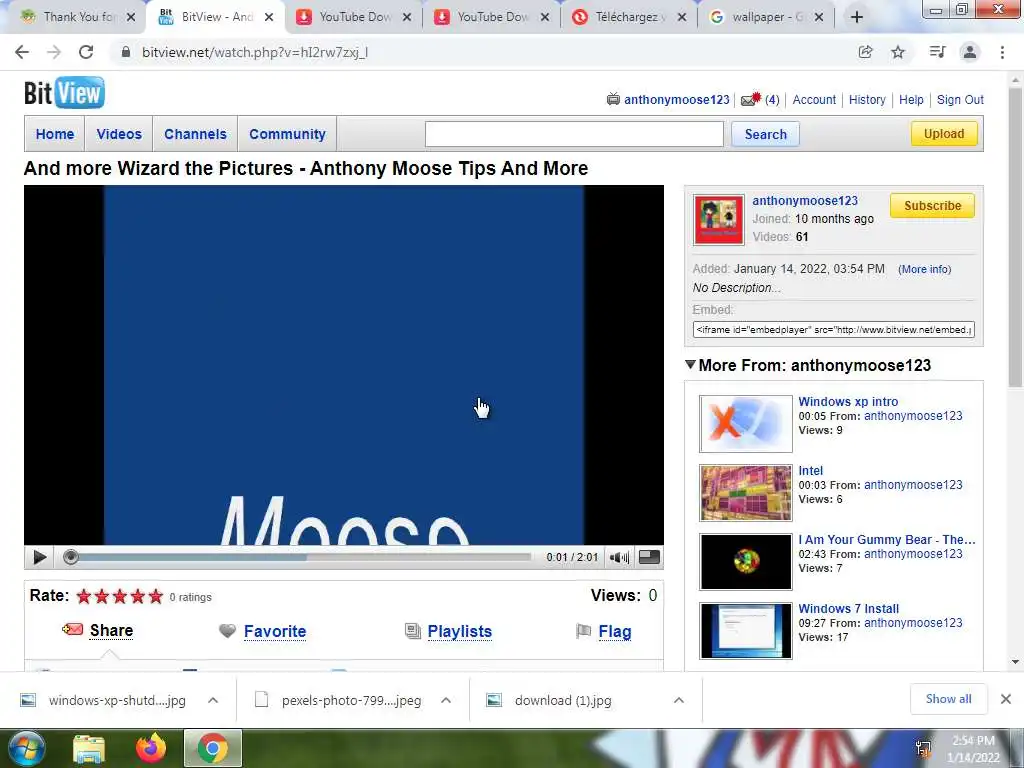Open the Chrome three-dot menu
Screen dimensions: 1024x768
click(1002, 52)
